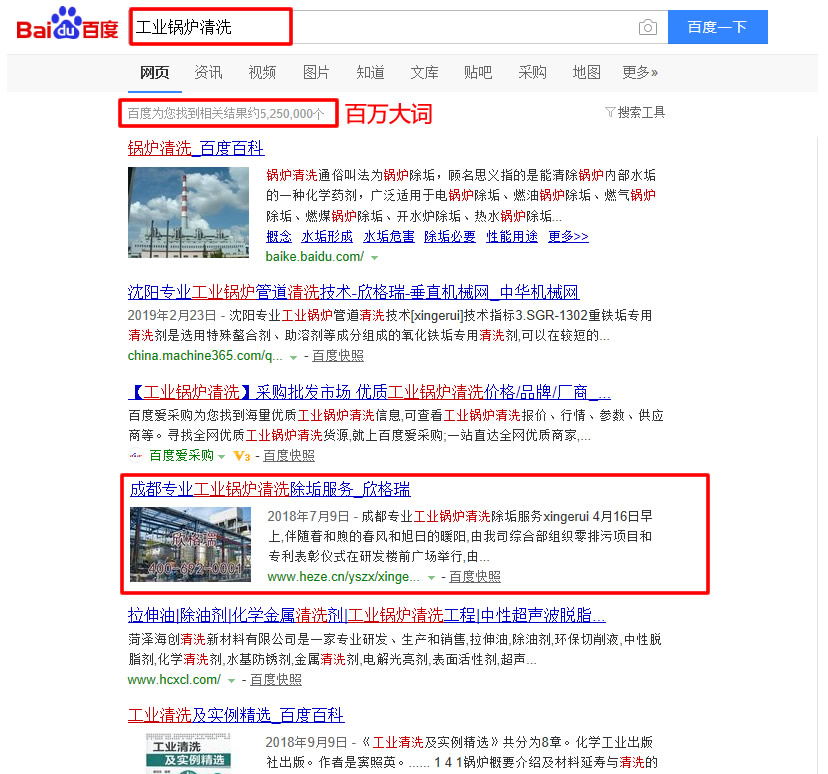Click the baike.baidu.com/ URL

(x=315, y=257)
